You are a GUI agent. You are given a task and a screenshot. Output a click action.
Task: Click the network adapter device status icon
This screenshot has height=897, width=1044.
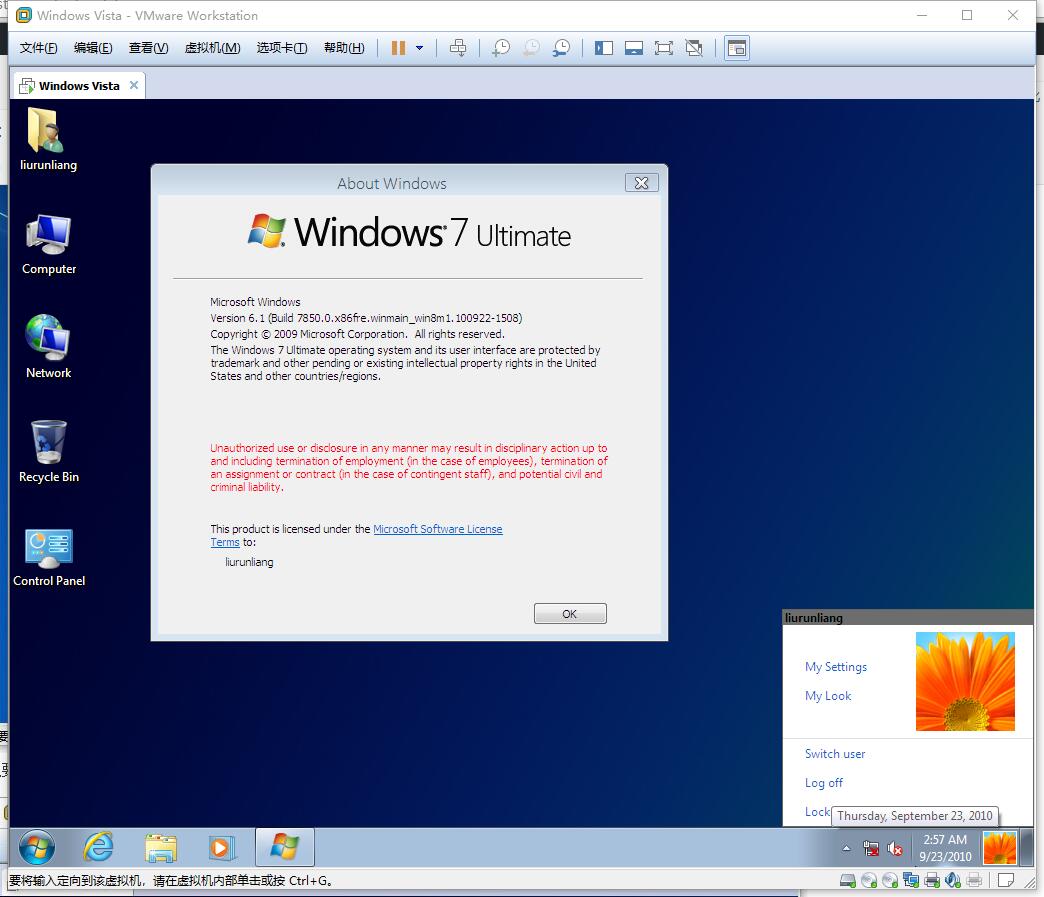(911, 880)
